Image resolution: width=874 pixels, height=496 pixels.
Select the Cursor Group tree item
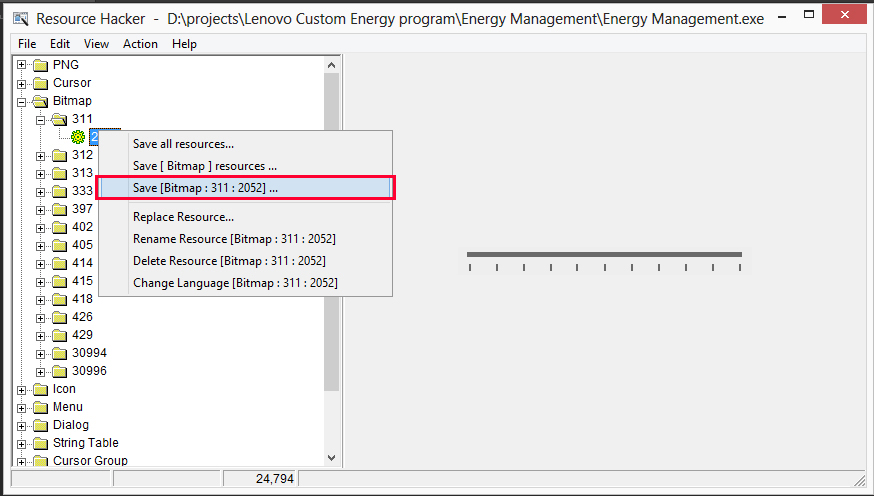click(90, 461)
